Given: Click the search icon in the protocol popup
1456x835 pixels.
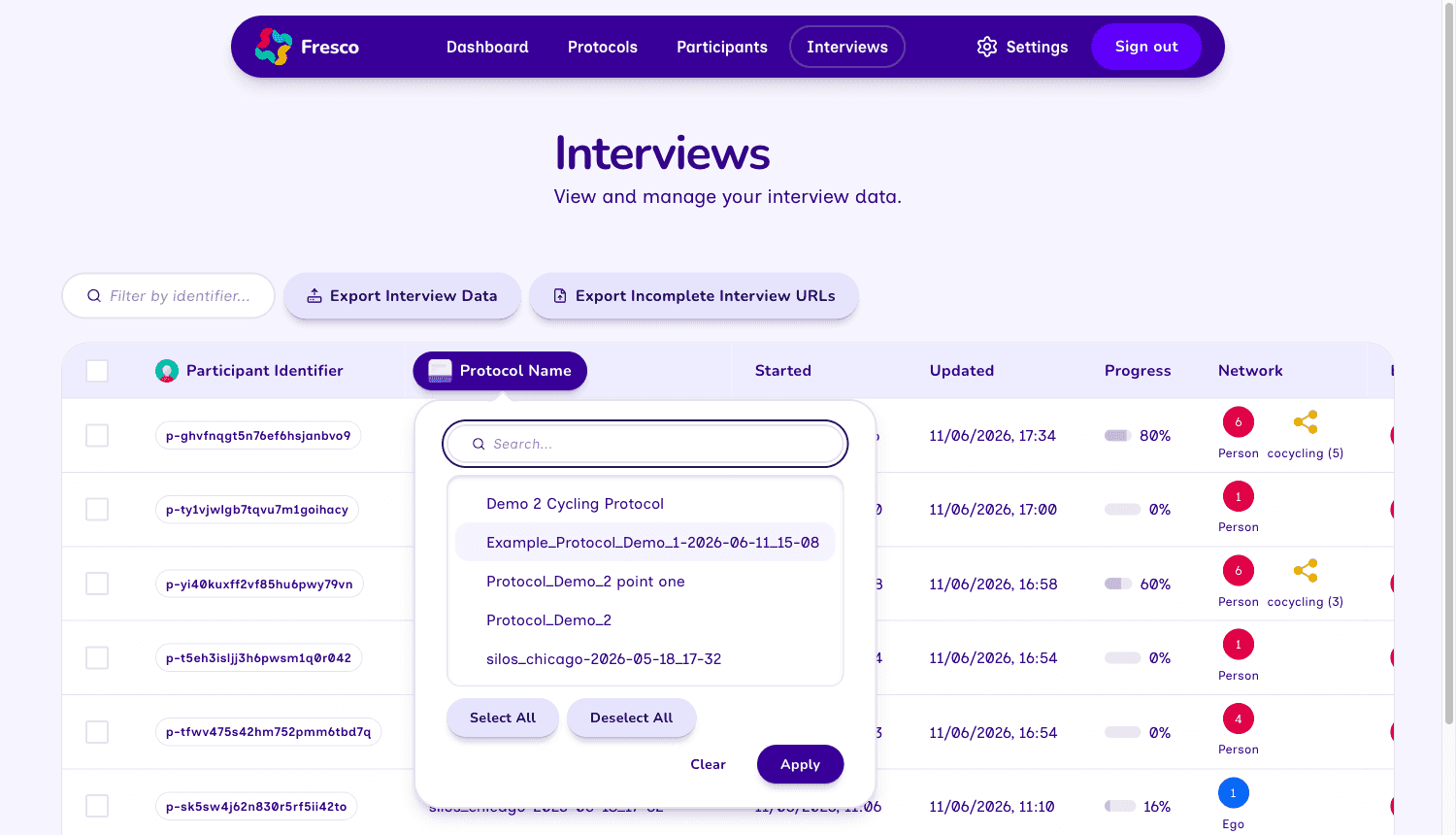Looking at the screenshot, I should tap(479, 444).
